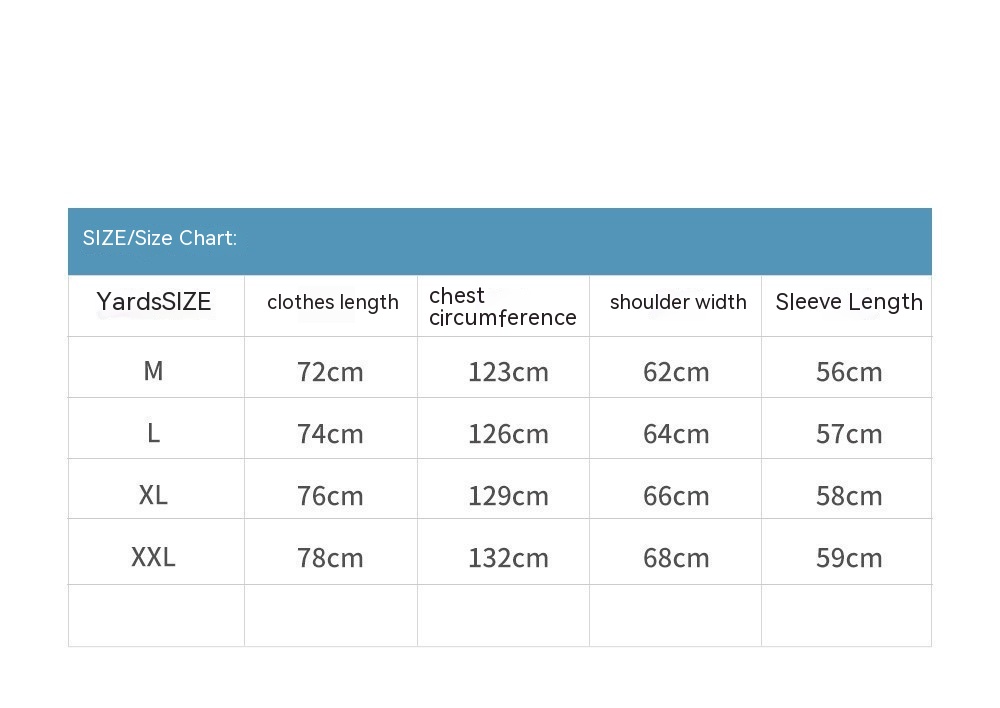Screen dimensions: 1000x708
Task: Click the shoulder width column header
Action: point(678,302)
